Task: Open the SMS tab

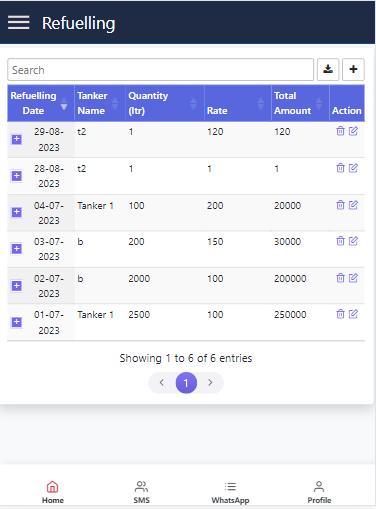Action: 142,492
